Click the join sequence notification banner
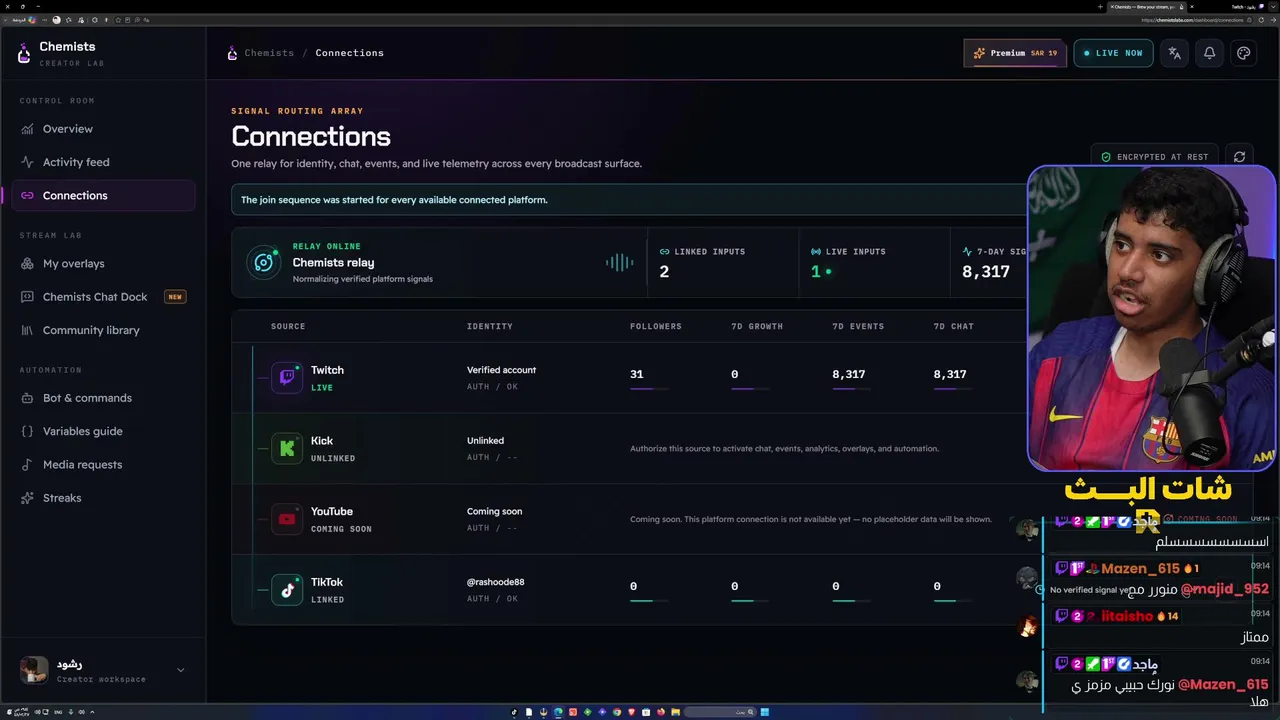 click(x=630, y=200)
